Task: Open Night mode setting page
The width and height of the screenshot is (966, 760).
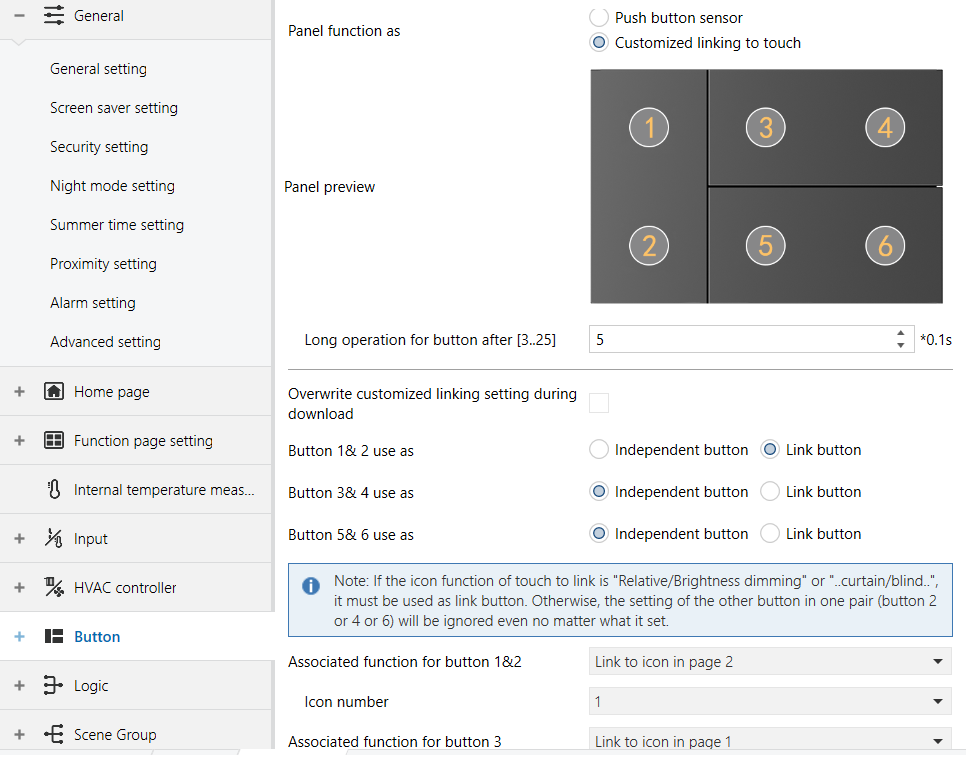Action: (x=112, y=185)
